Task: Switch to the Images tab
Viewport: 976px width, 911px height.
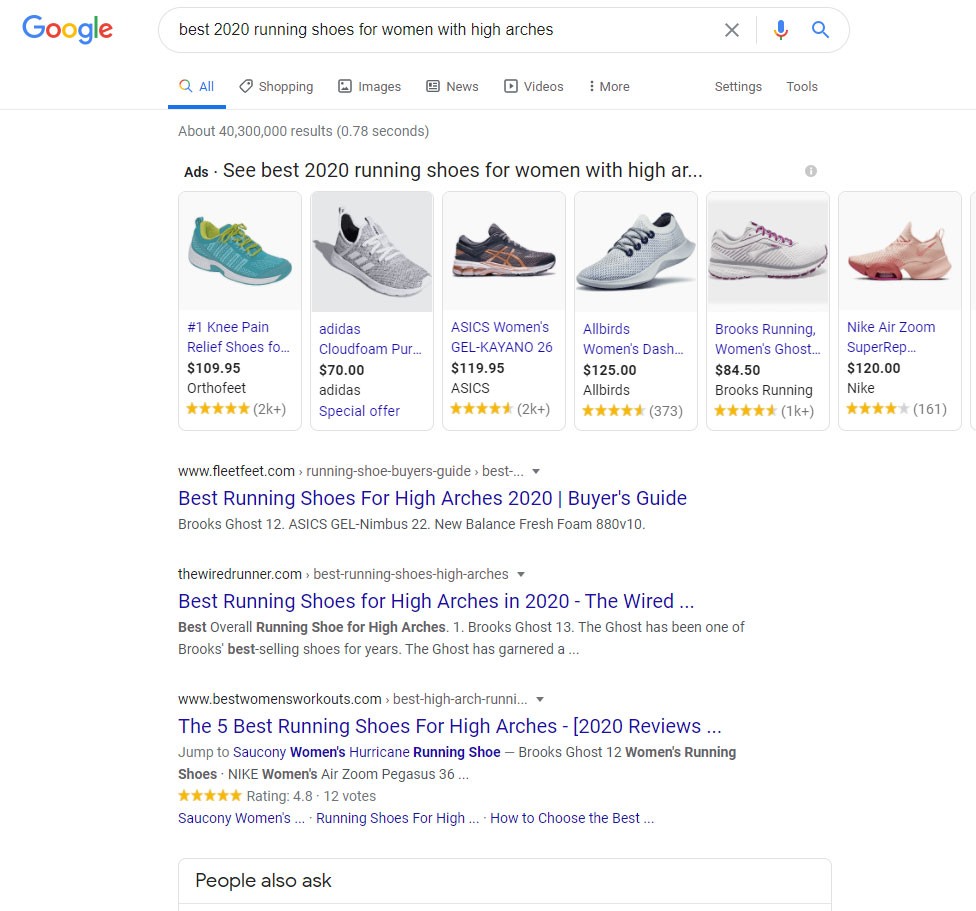Action: [369, 87]
